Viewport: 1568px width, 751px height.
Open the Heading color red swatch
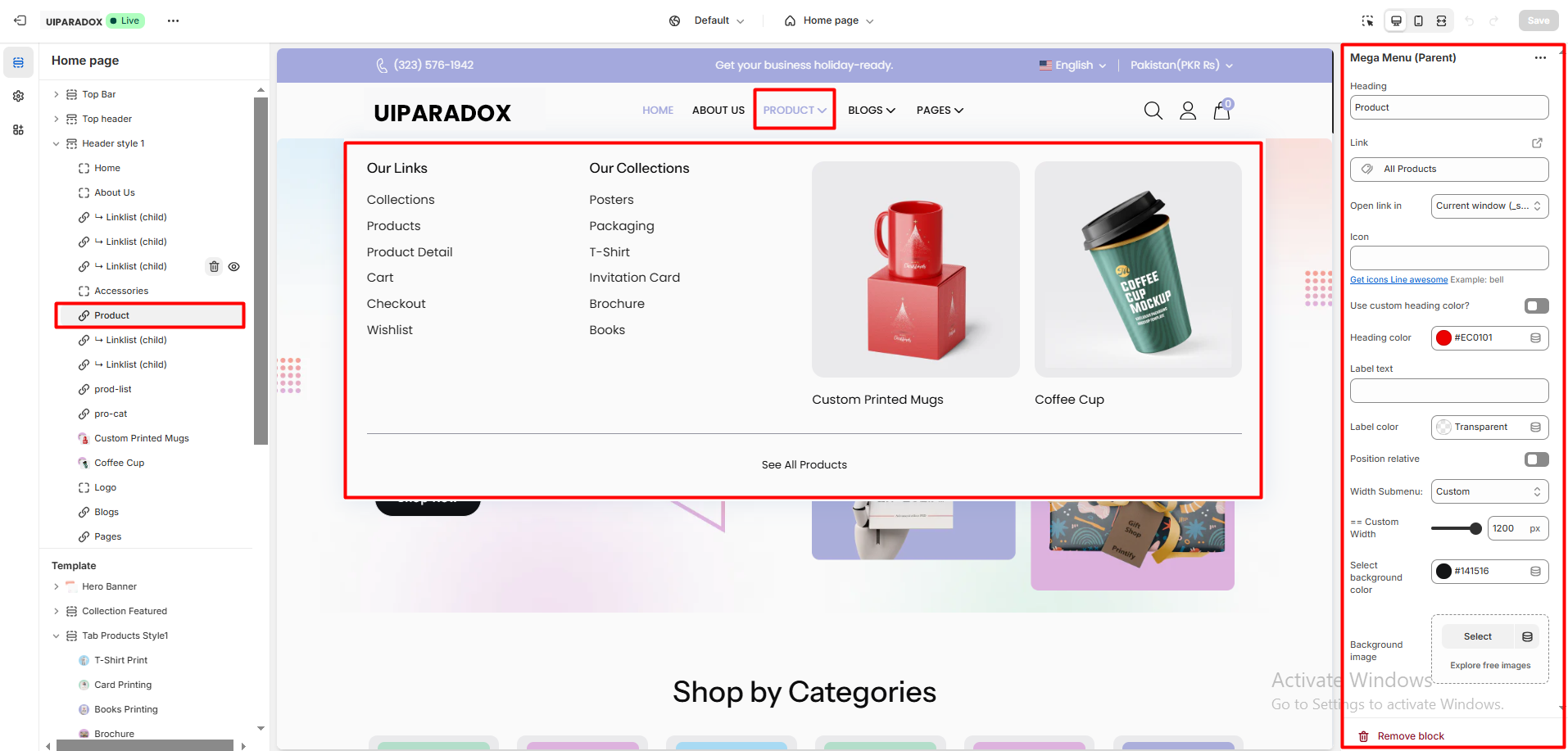pos(1443,337)
